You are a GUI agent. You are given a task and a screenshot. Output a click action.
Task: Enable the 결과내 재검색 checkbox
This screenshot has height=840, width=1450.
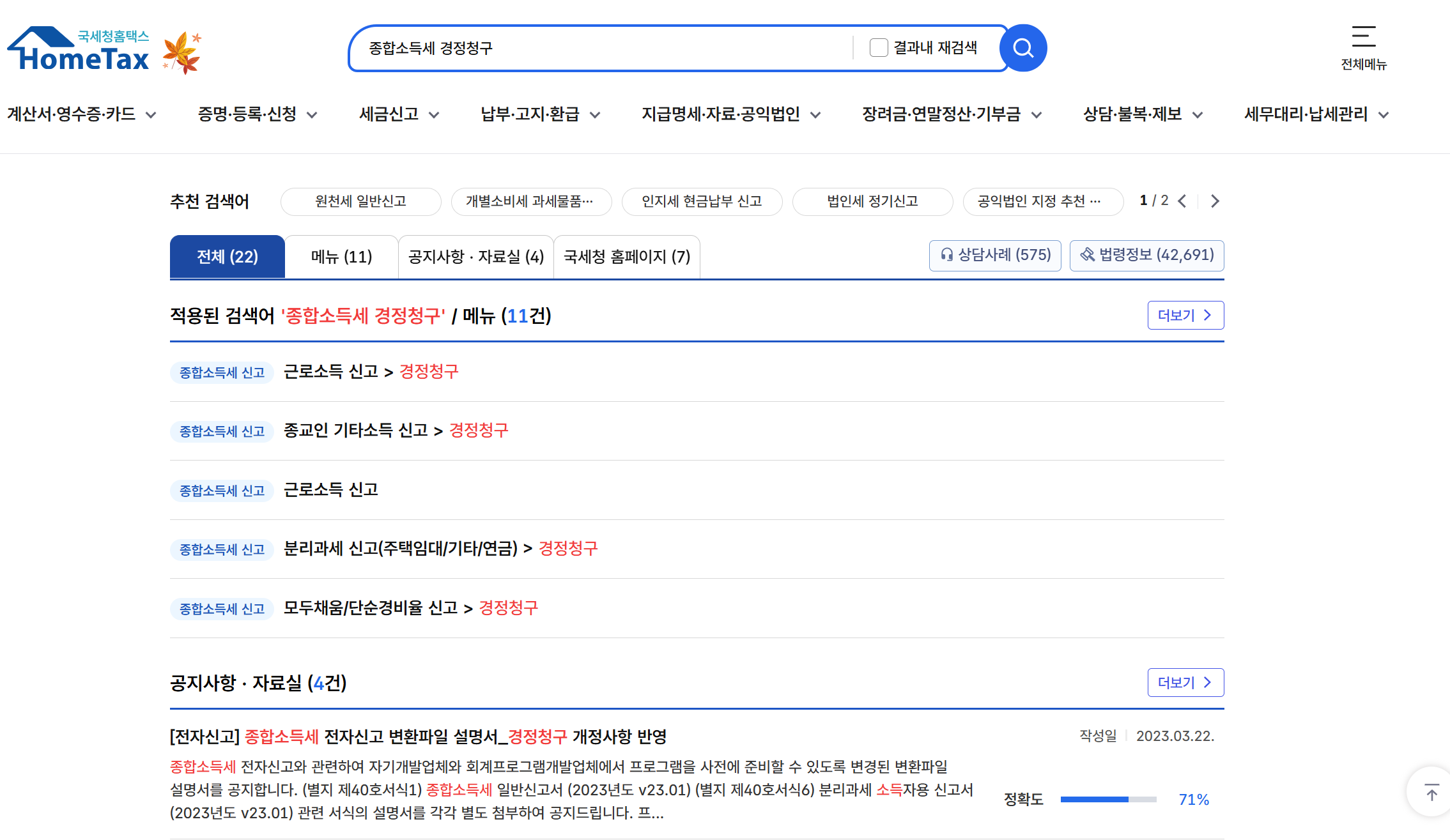(x=879, y=48)
